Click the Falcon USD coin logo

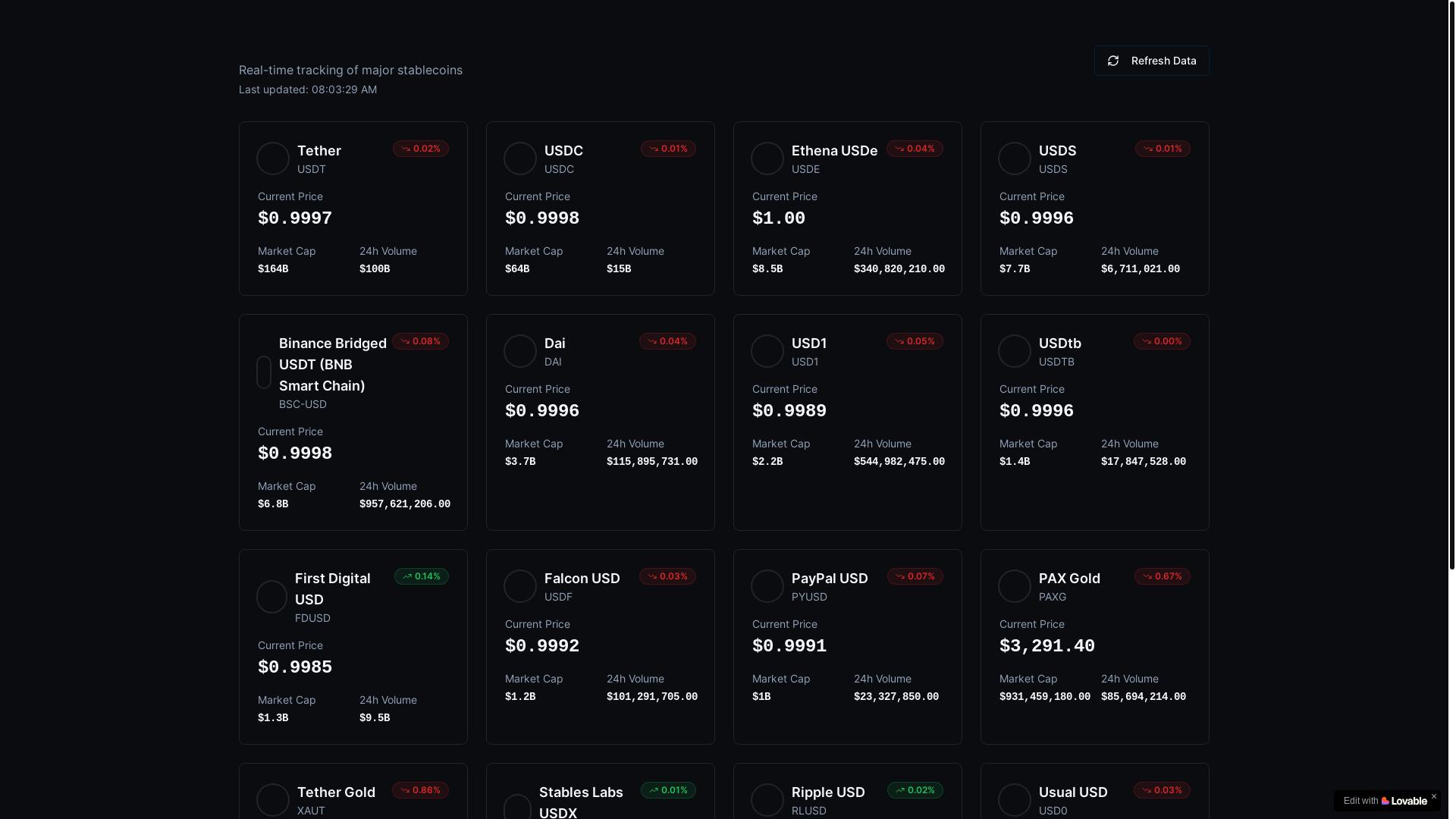pyautogui.click(x=520, y=586)
